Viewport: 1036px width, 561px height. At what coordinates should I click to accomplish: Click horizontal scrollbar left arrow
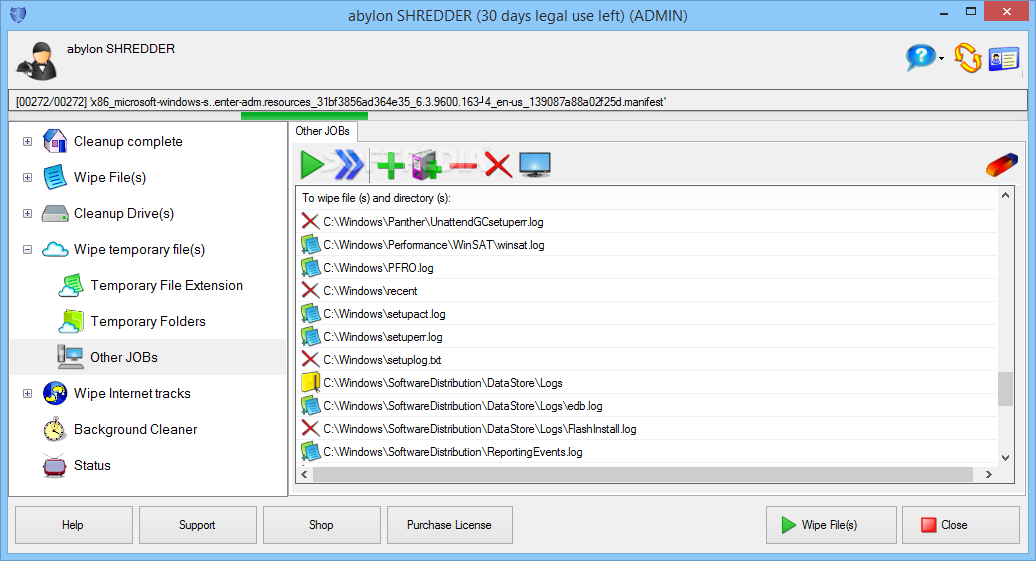pyautogui.click(x=305, y=474)
